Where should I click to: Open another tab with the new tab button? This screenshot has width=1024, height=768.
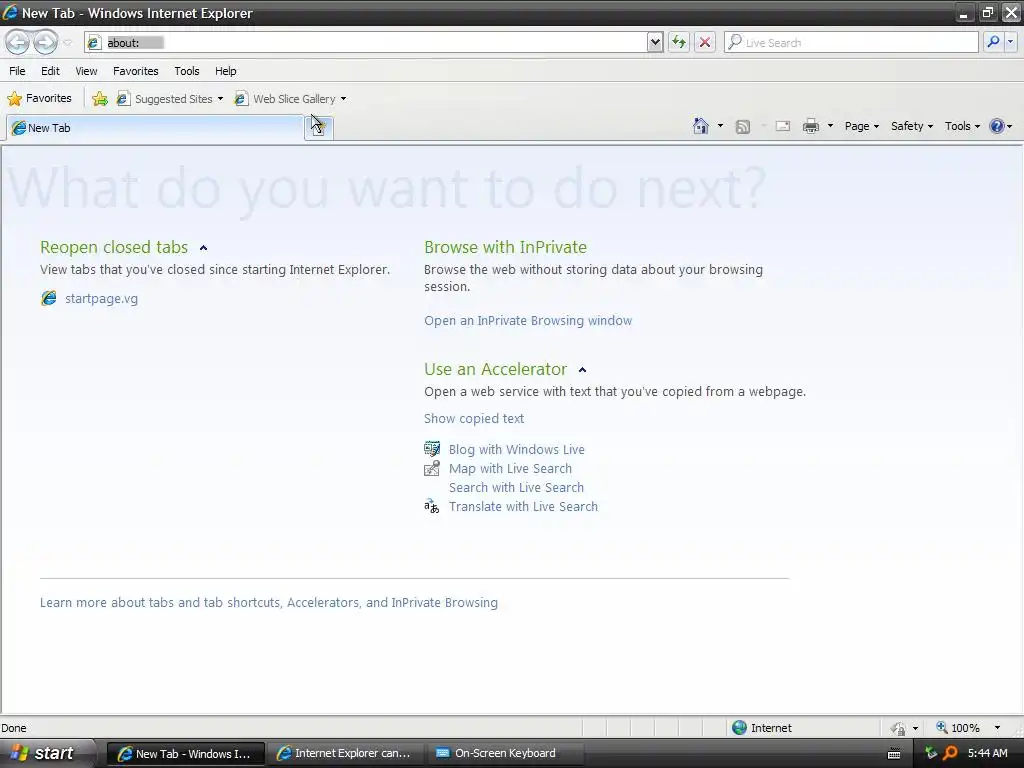coord(319,128)
